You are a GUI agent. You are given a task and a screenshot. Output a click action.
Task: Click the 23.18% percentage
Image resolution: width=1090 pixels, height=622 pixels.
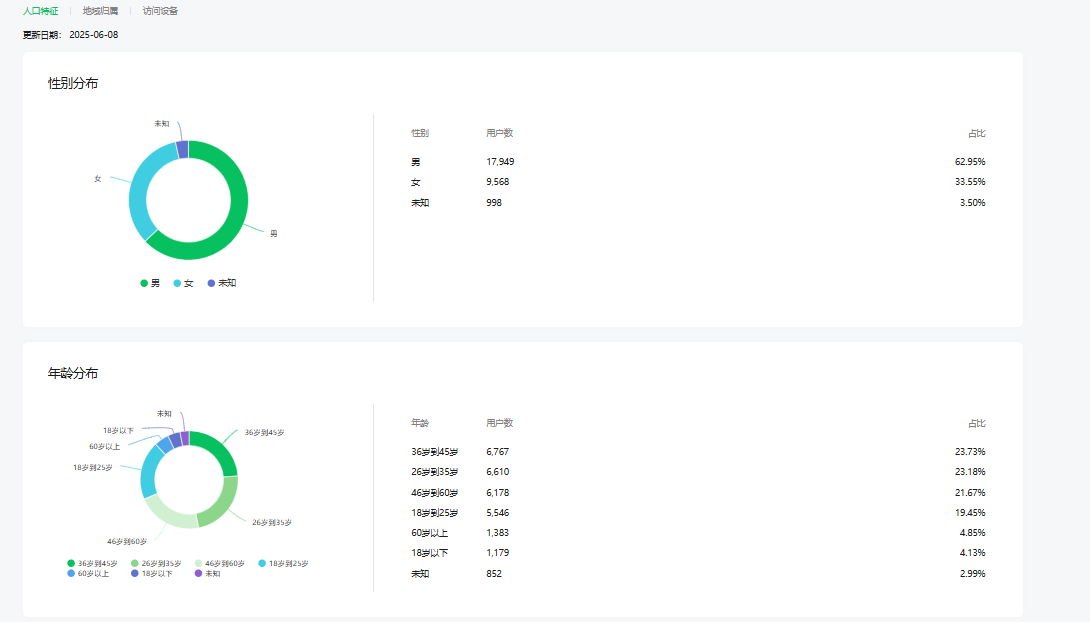[970, 472]
